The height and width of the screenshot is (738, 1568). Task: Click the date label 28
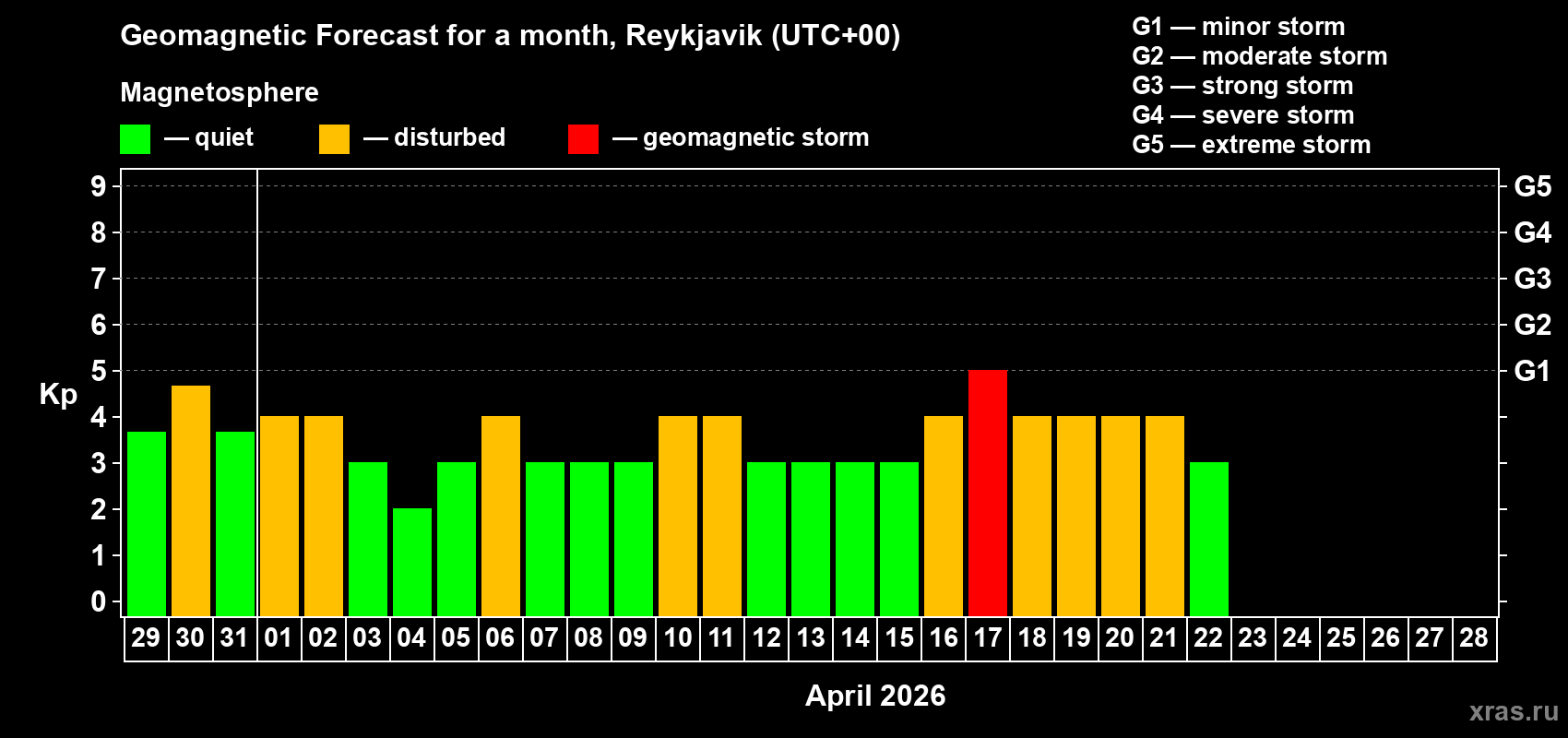coord(1474,637)
